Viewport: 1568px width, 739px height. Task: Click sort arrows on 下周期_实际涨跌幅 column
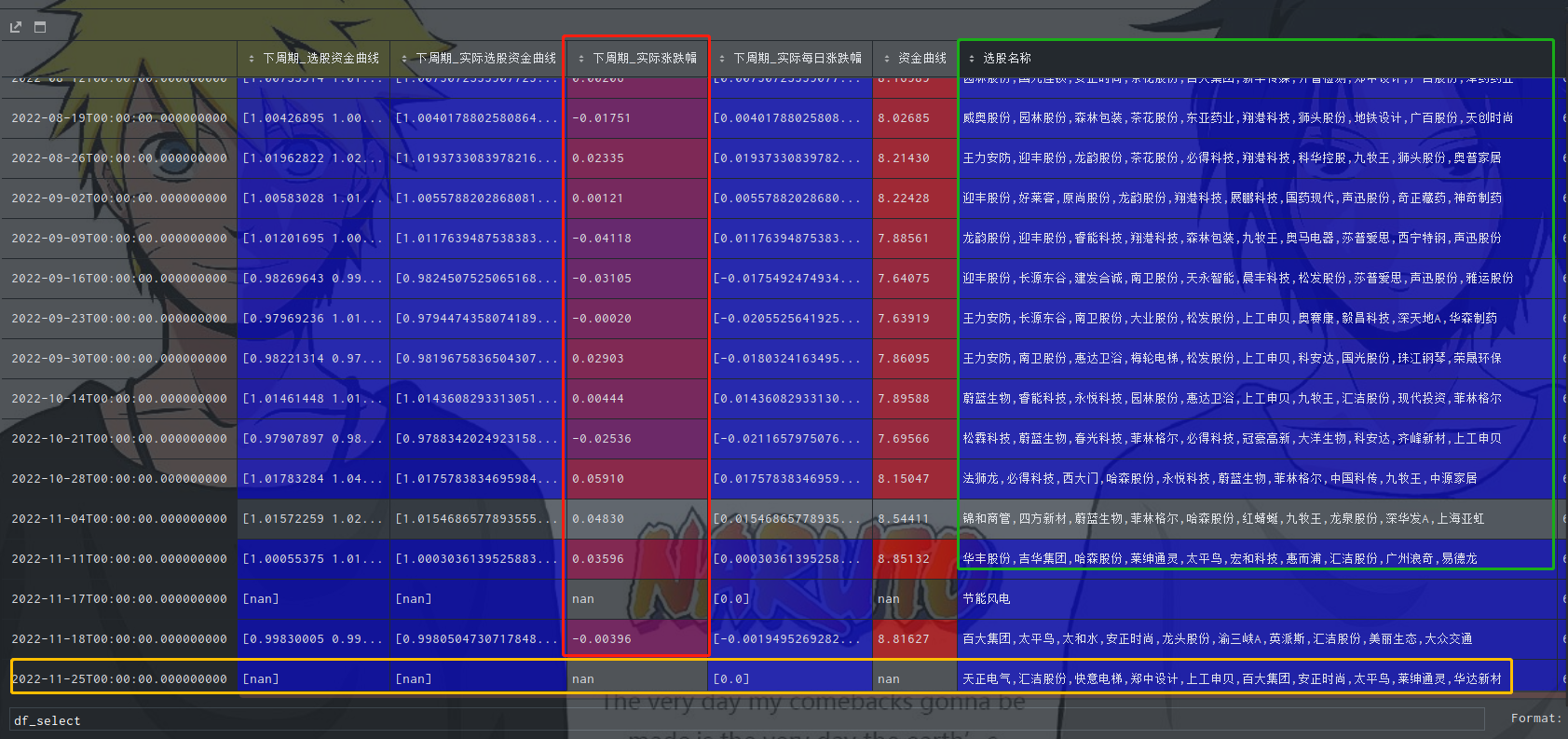(x=581, y=59)
